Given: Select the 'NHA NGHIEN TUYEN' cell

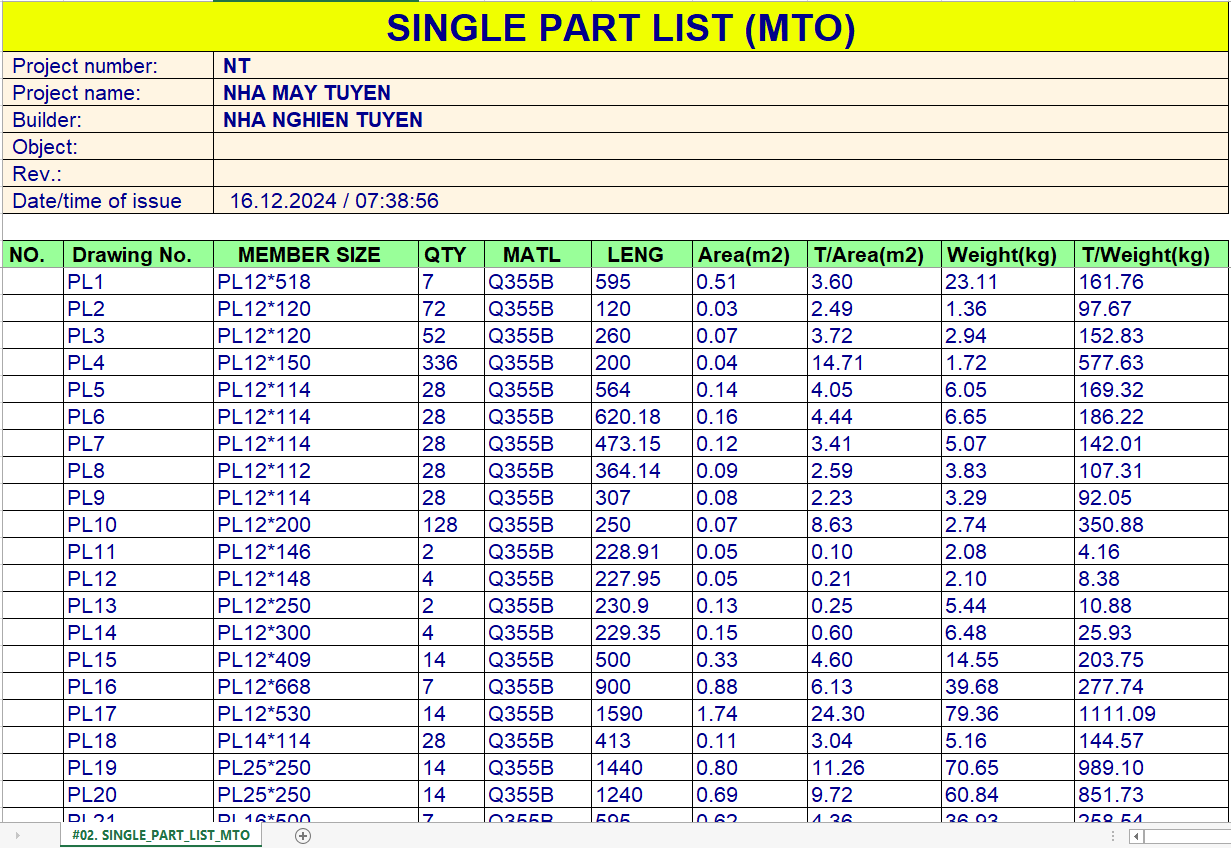Looking at the screenshot, I should pyautogui.click(x=720, y=120).
